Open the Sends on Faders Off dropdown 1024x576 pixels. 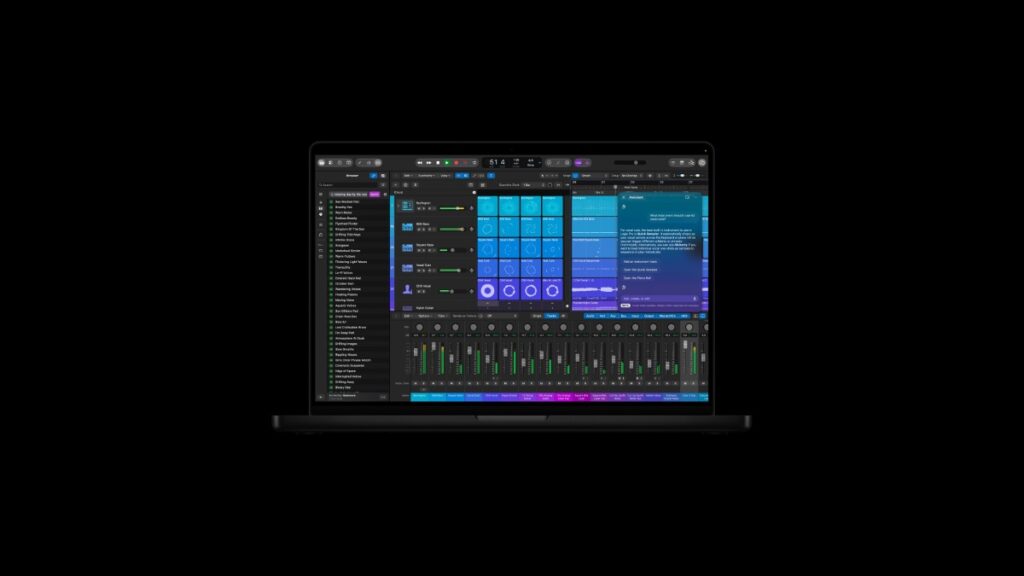coord(502,316)
